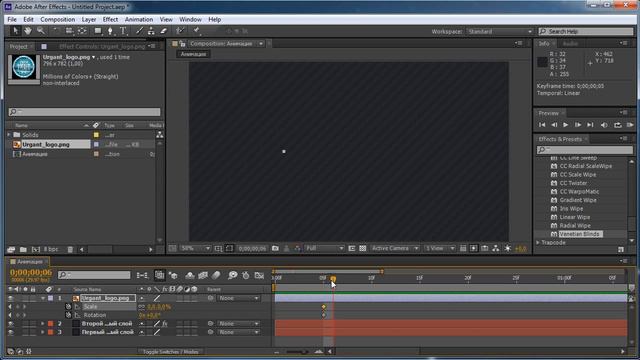Image resolution: width=640 pixels, height=360 pixels.
Task: Select the Selection arrow tool
Action: 16,31
